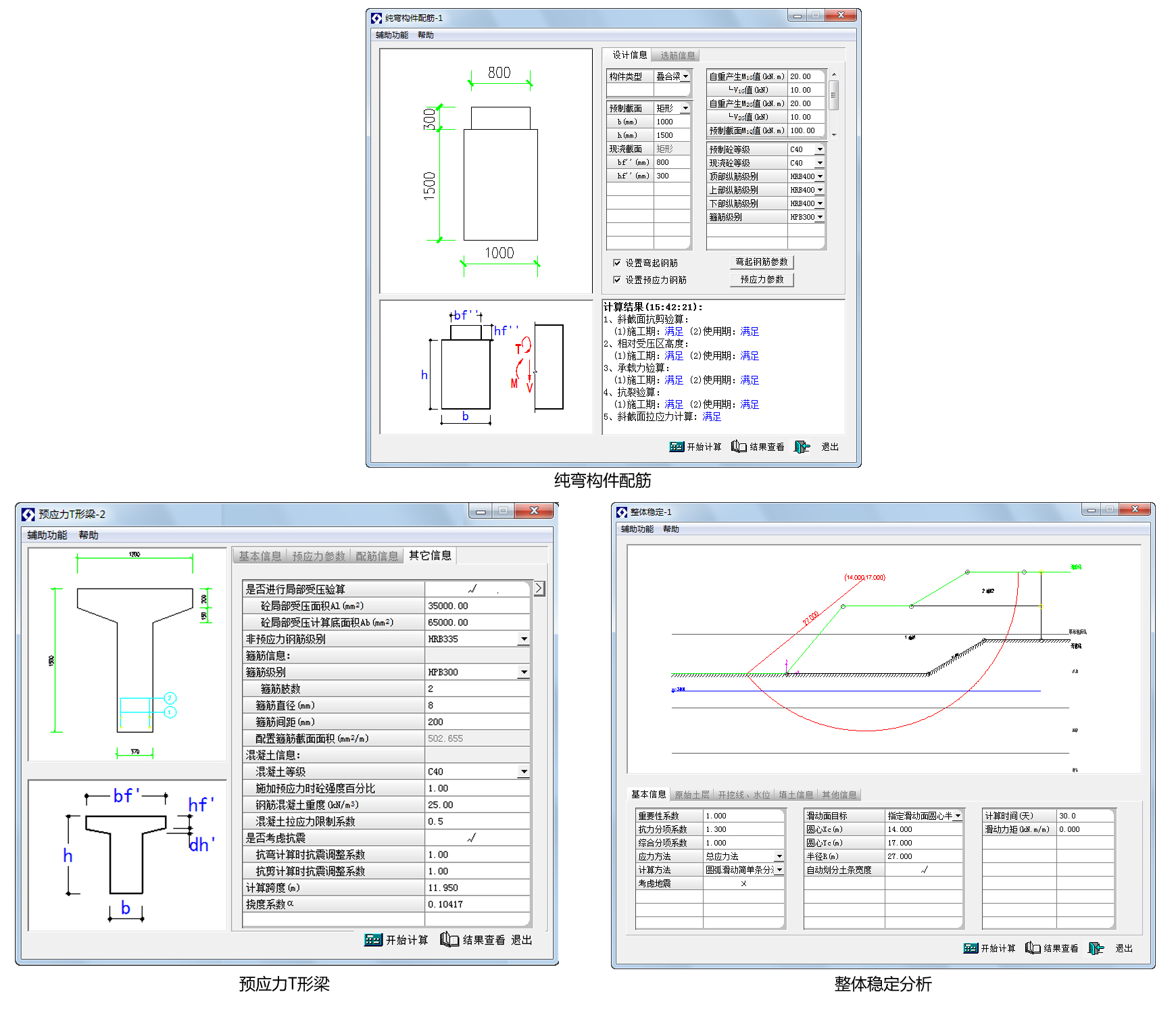Click the 结果查看 book icon in 纯弯构件配筋-1 window

[x=739, y=447]
